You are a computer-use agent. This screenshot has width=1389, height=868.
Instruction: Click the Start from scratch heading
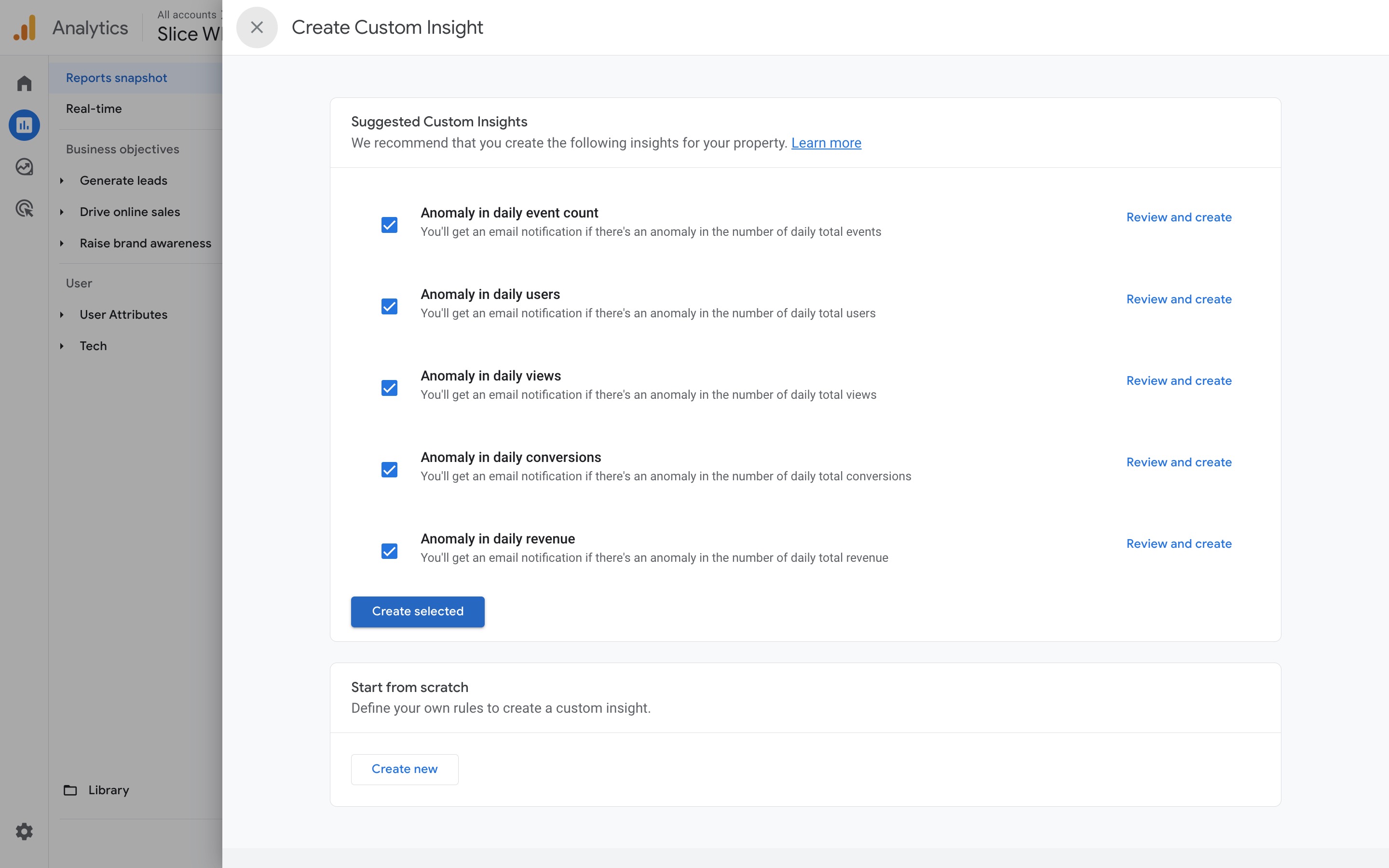[410, 687]
